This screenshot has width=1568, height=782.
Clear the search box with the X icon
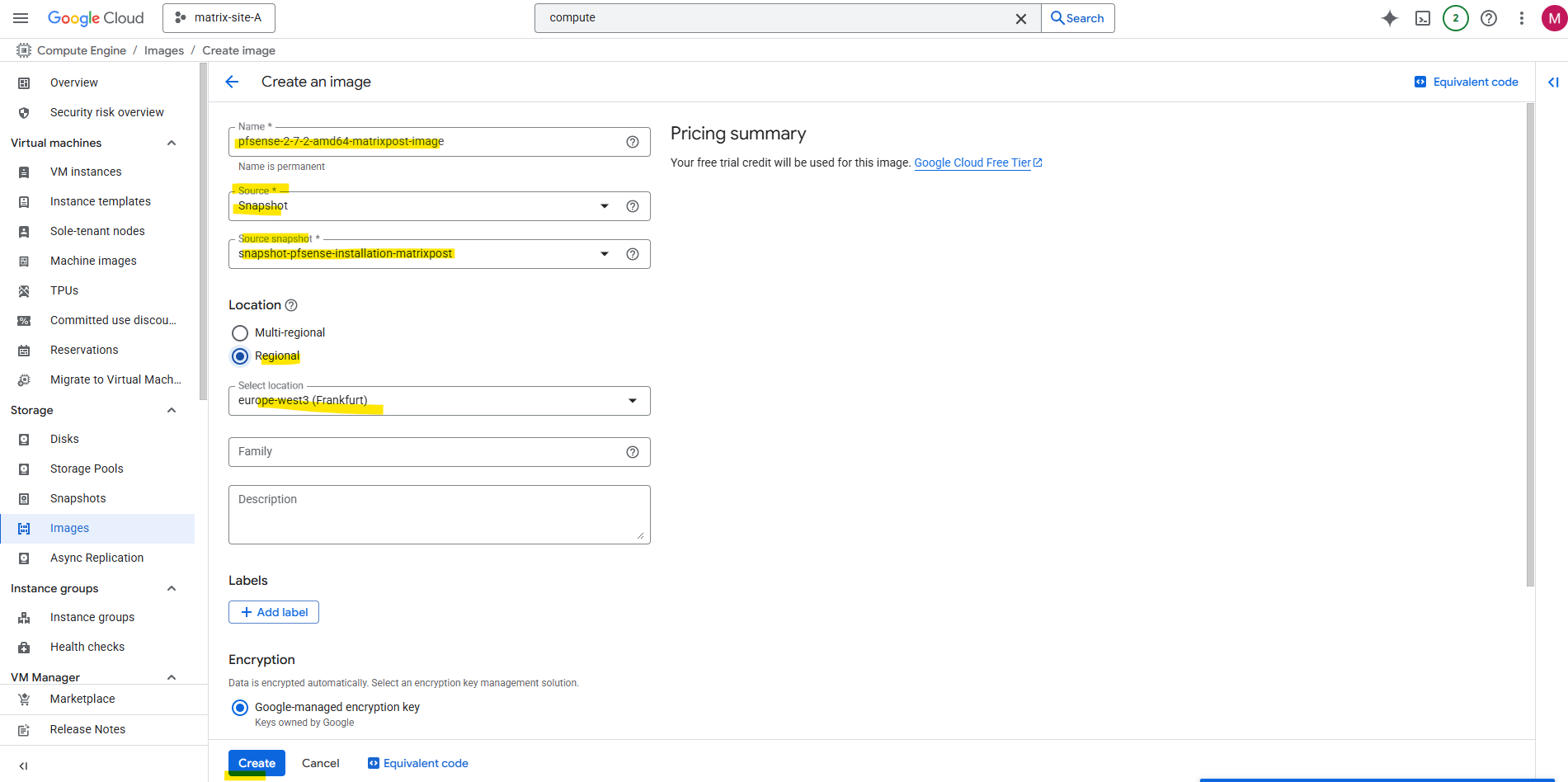[x=1020, y=19]
